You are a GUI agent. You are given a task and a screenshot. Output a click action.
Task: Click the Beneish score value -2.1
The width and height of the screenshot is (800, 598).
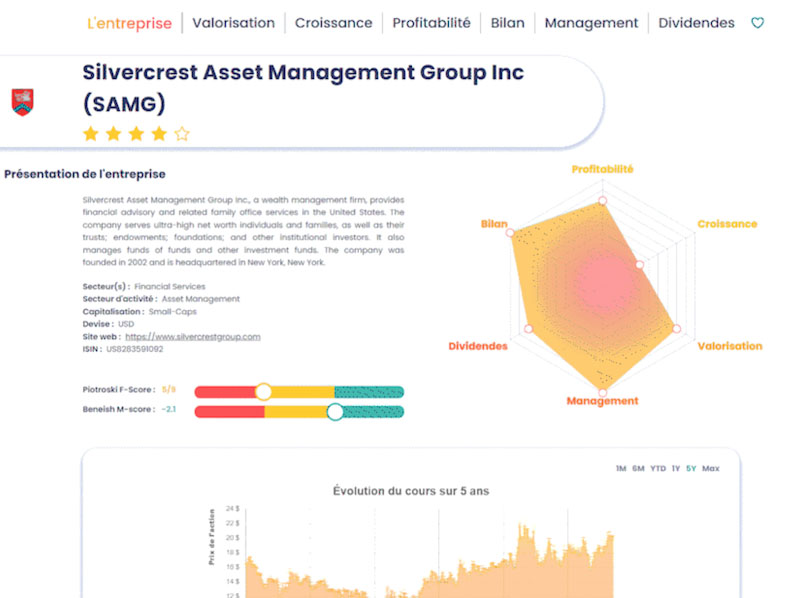[x=168, y=409]
